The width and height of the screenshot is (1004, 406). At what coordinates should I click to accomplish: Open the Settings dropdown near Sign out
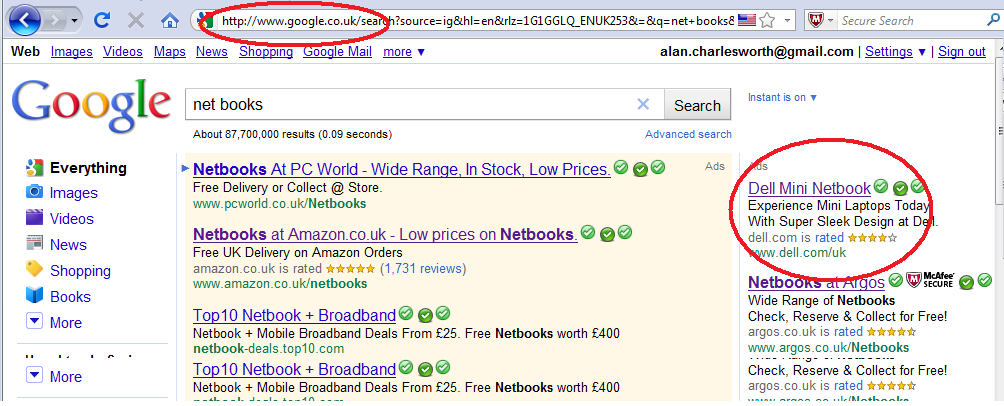[895, 52]
